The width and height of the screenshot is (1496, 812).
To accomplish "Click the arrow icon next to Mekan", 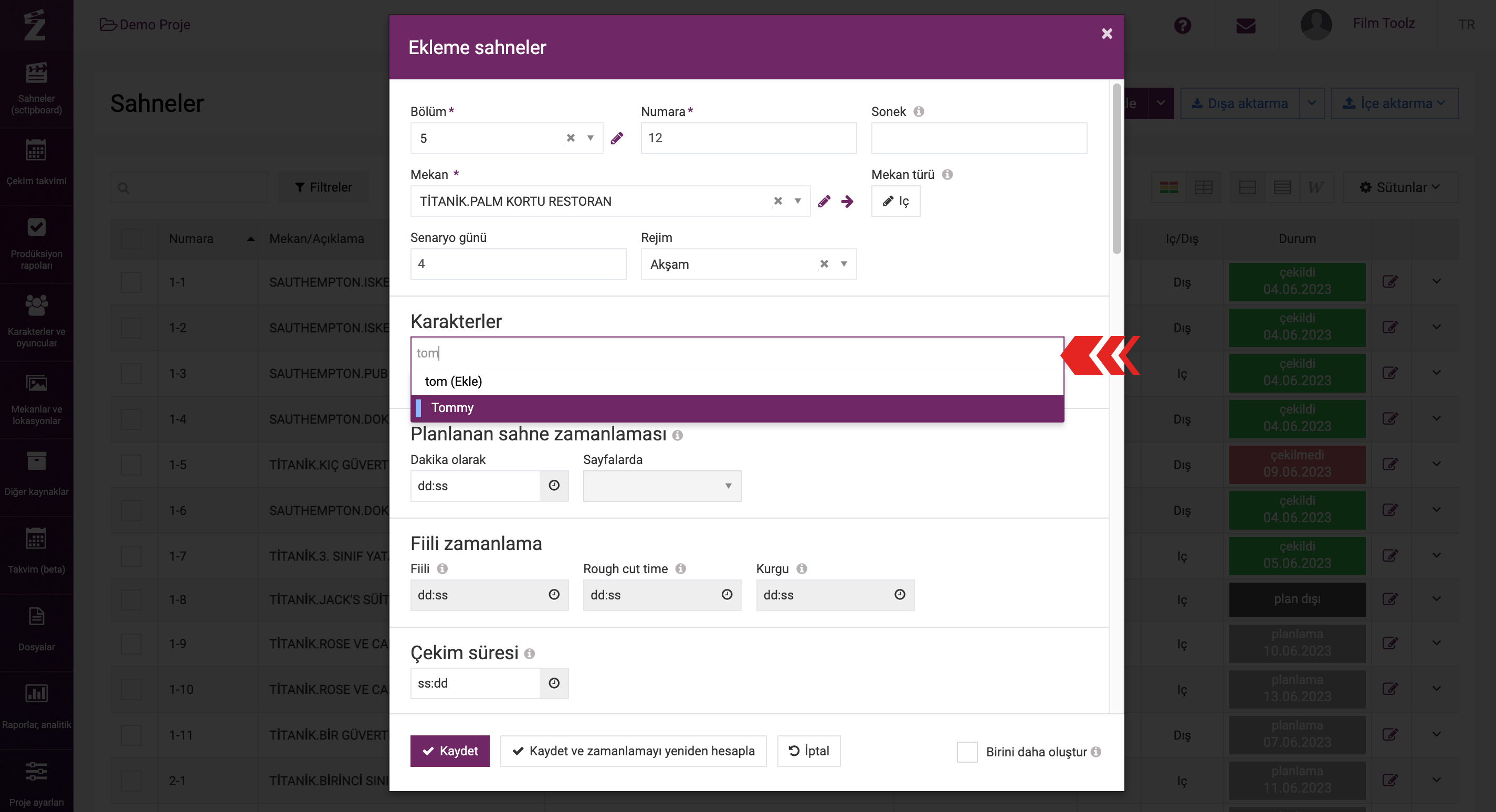I will pyautogui.click(x=847, y=202).
